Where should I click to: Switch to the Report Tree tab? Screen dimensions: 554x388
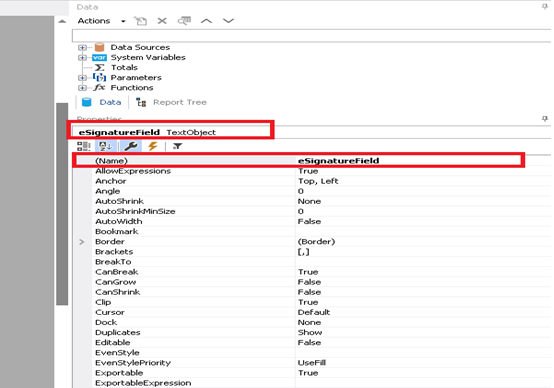[x=172, y=102]
